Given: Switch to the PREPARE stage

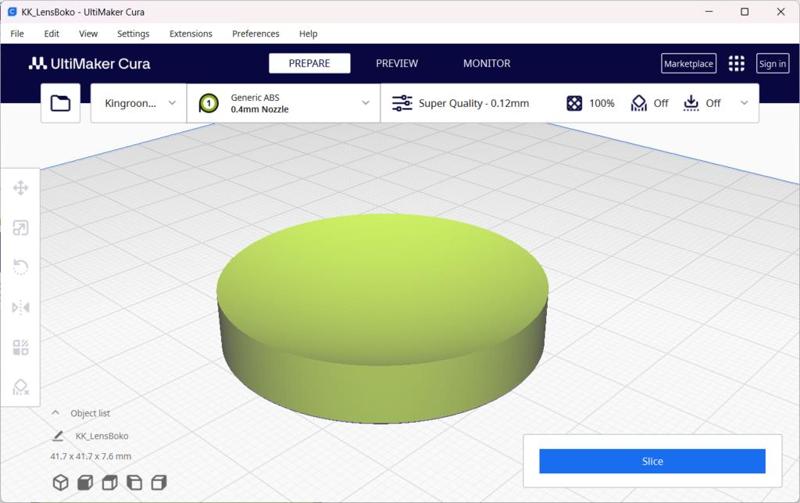Looking at the screenshot, I should (x=309, y=63).
